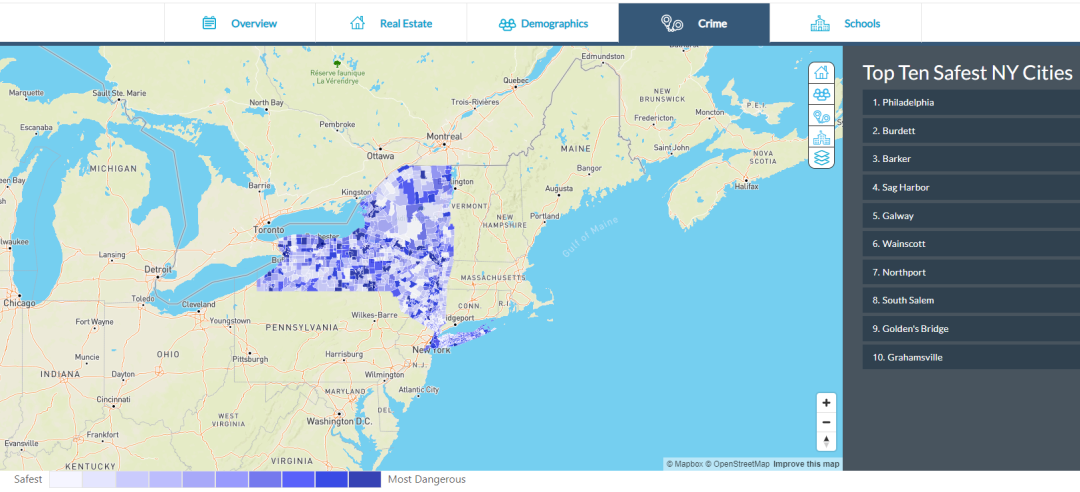
Task: Click the darkest Most Dangerous legend swatch
Action: [x=364, y=480]
